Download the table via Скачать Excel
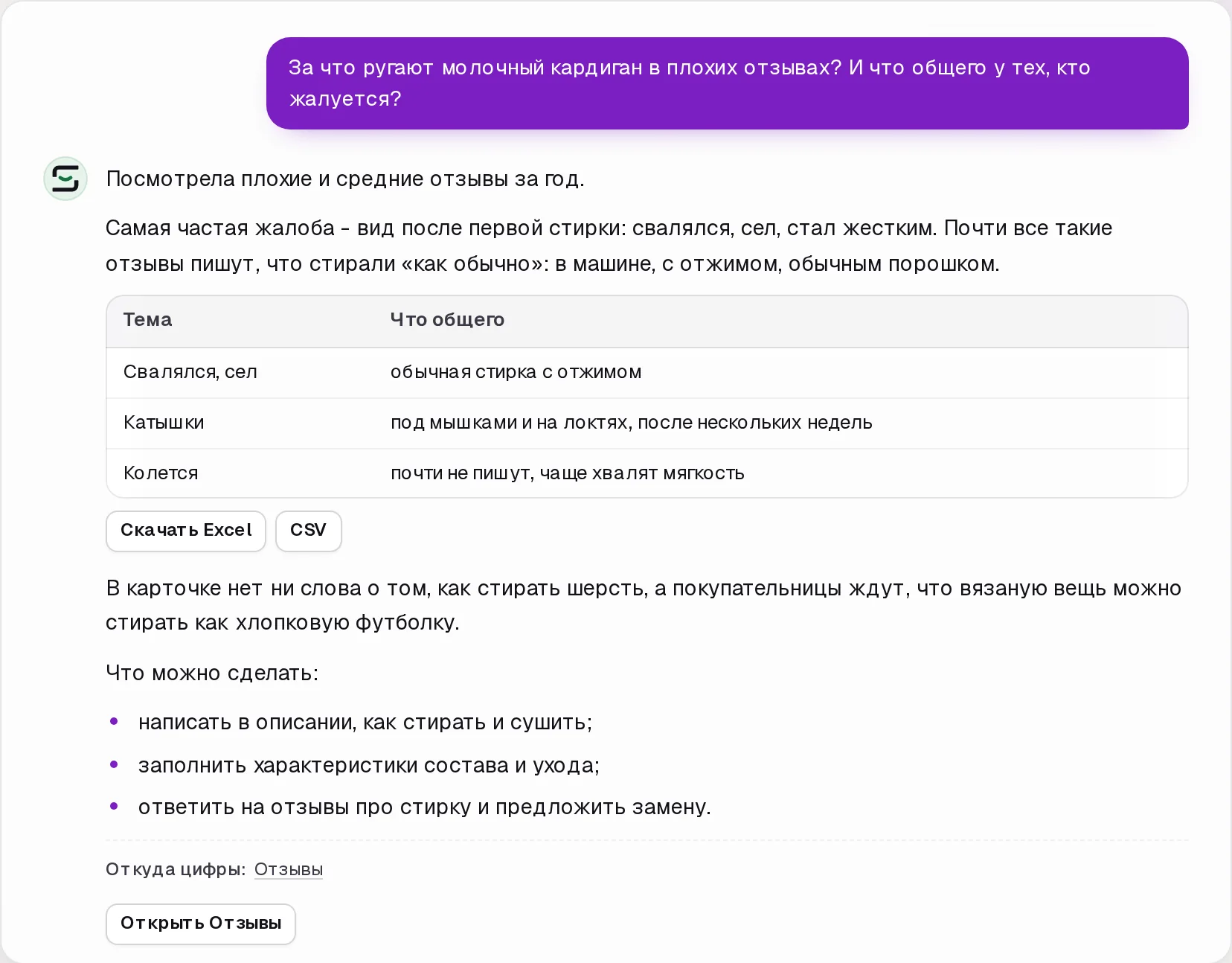 pyautogui.click(x=186, y=531)
